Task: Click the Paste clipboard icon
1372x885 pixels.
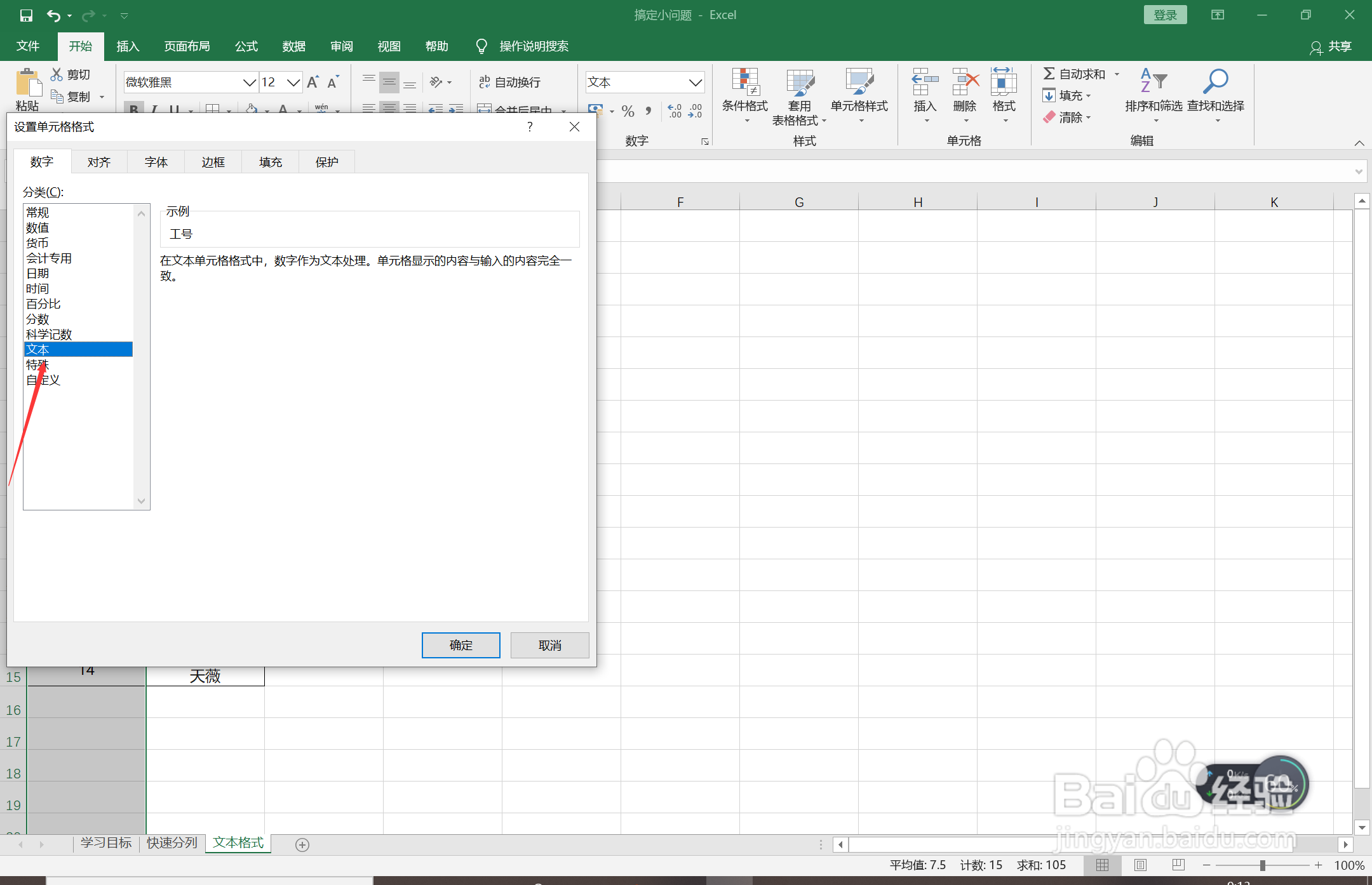Action: click(28, 83)
